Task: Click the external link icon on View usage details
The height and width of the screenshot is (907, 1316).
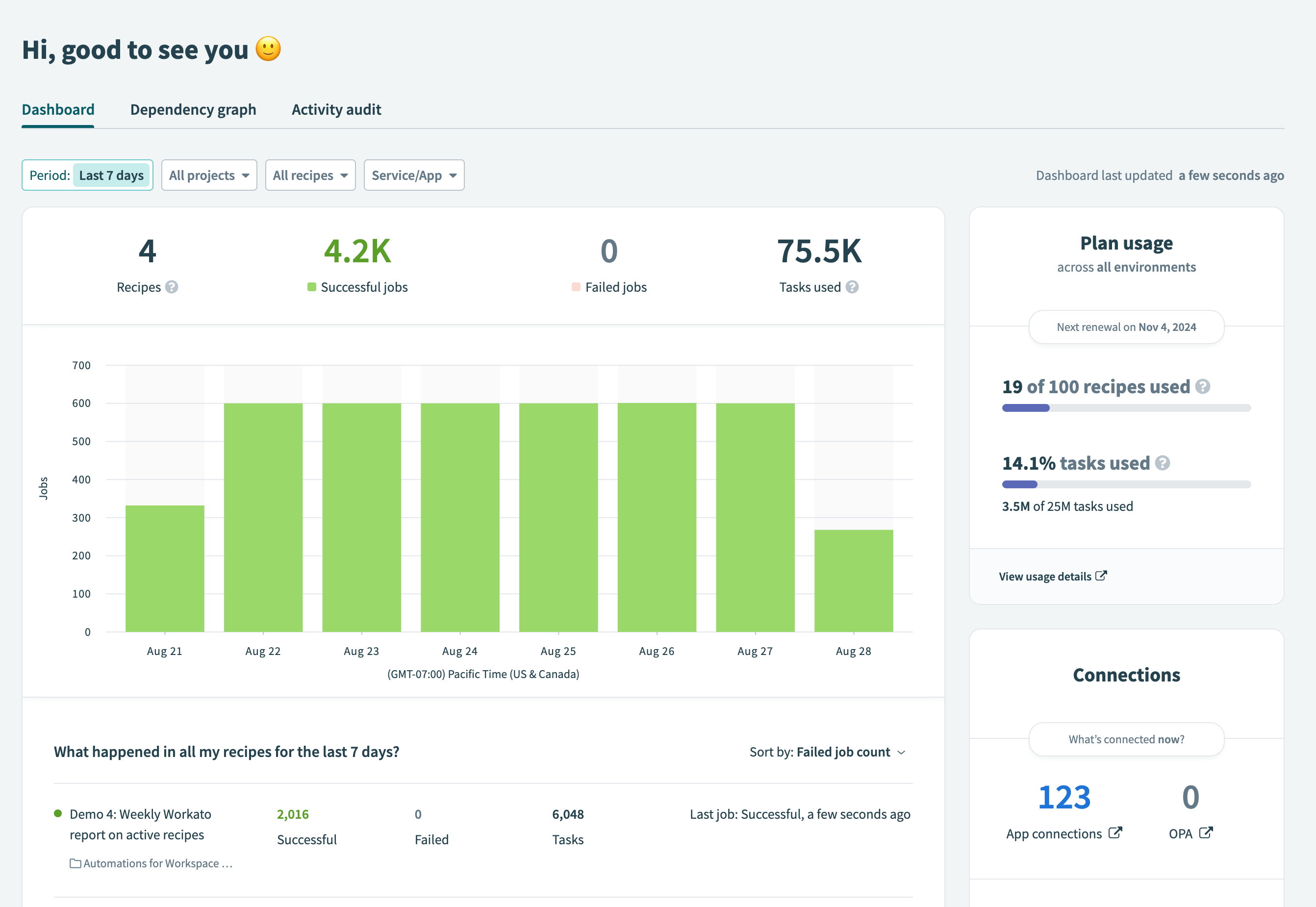Action: (1101, 576)
